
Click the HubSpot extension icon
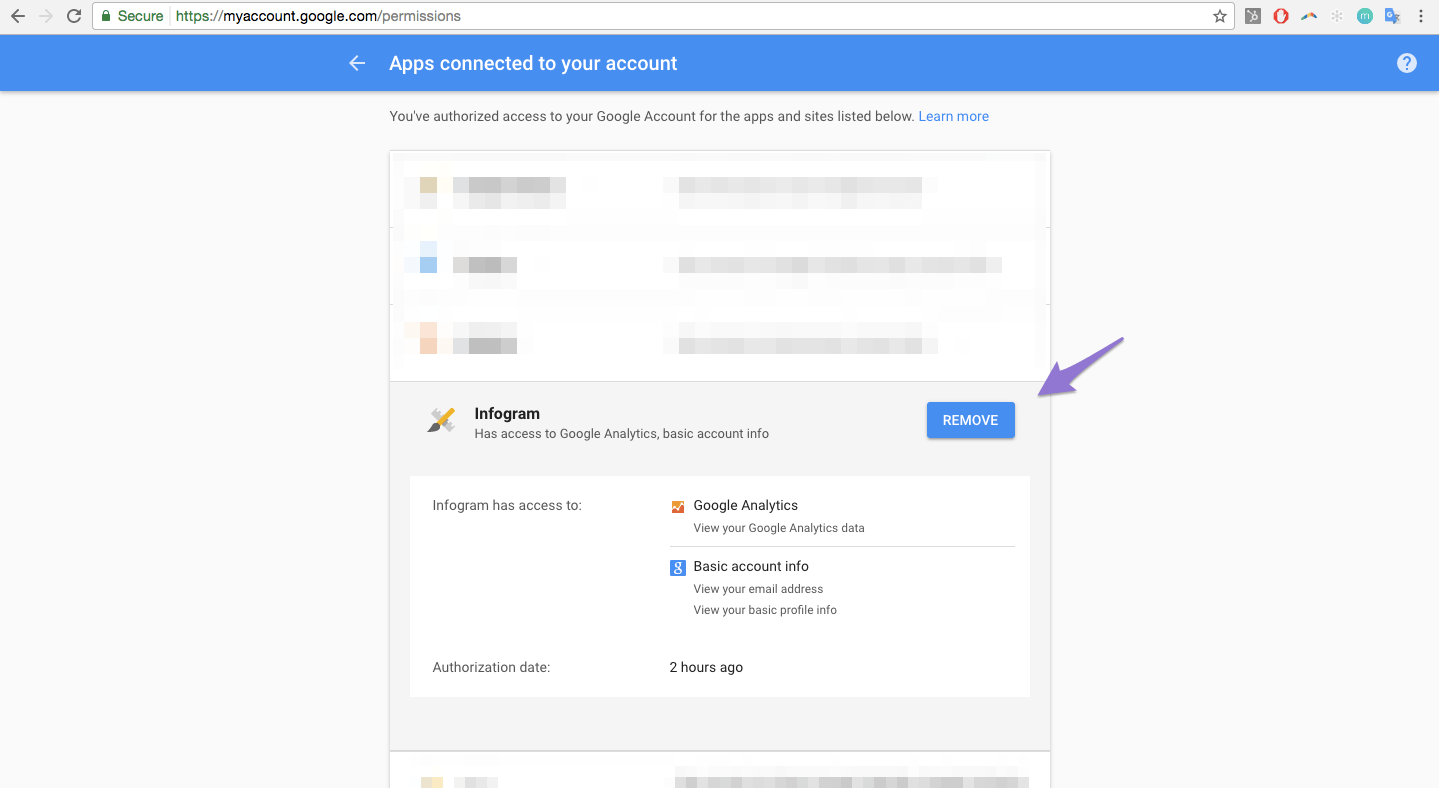point(1253,16)
